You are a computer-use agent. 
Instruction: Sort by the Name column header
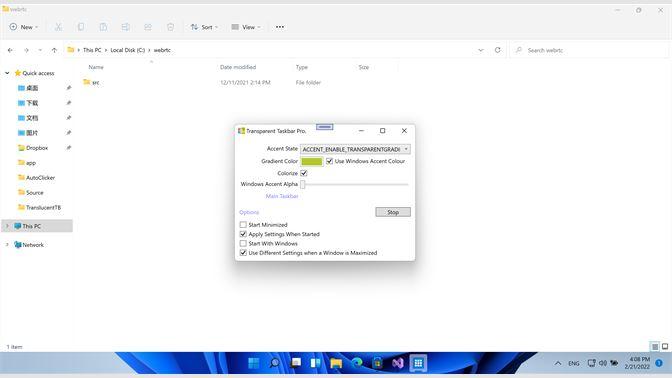(96, 67)
